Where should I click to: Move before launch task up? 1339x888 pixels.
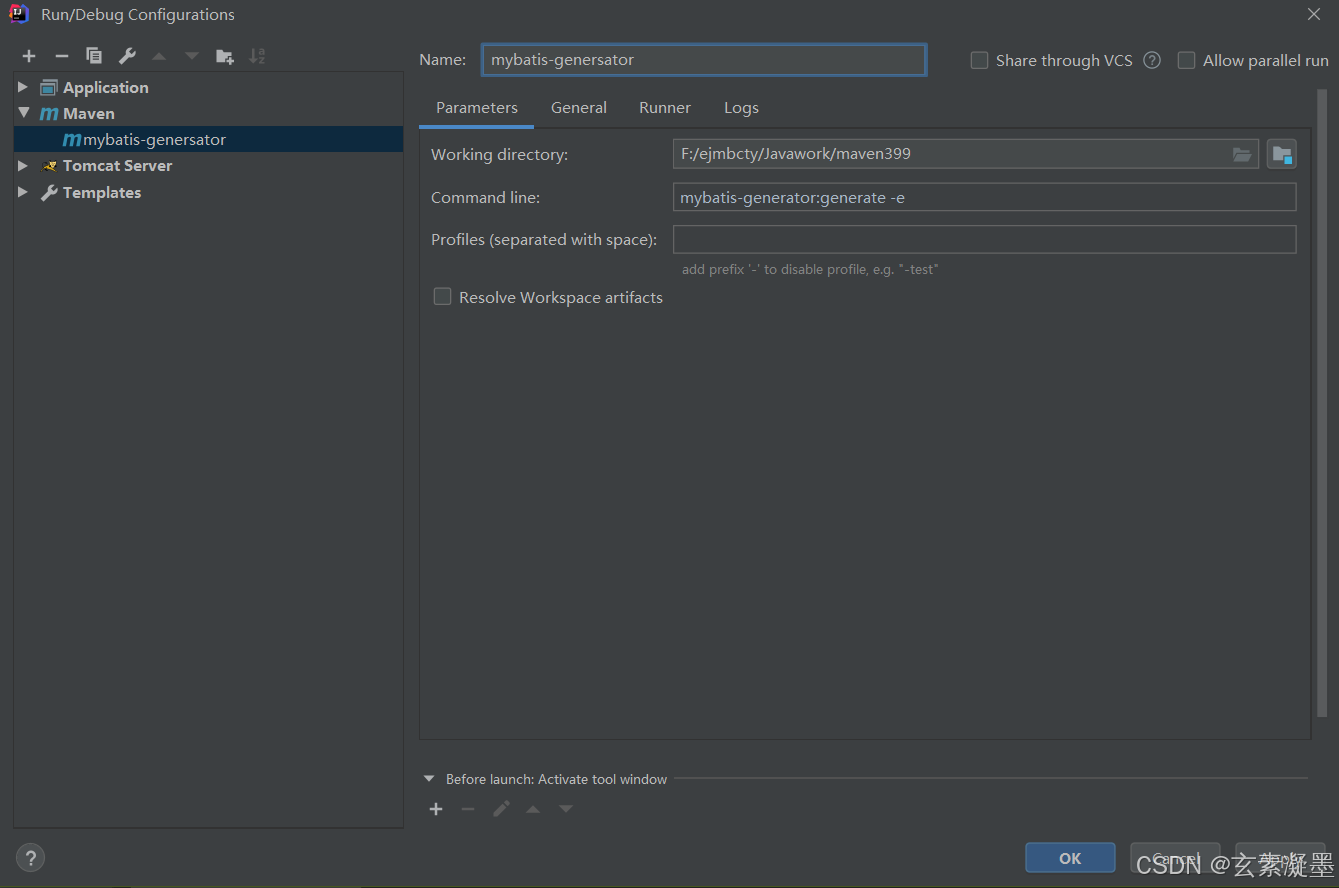(x=533, y=809)
